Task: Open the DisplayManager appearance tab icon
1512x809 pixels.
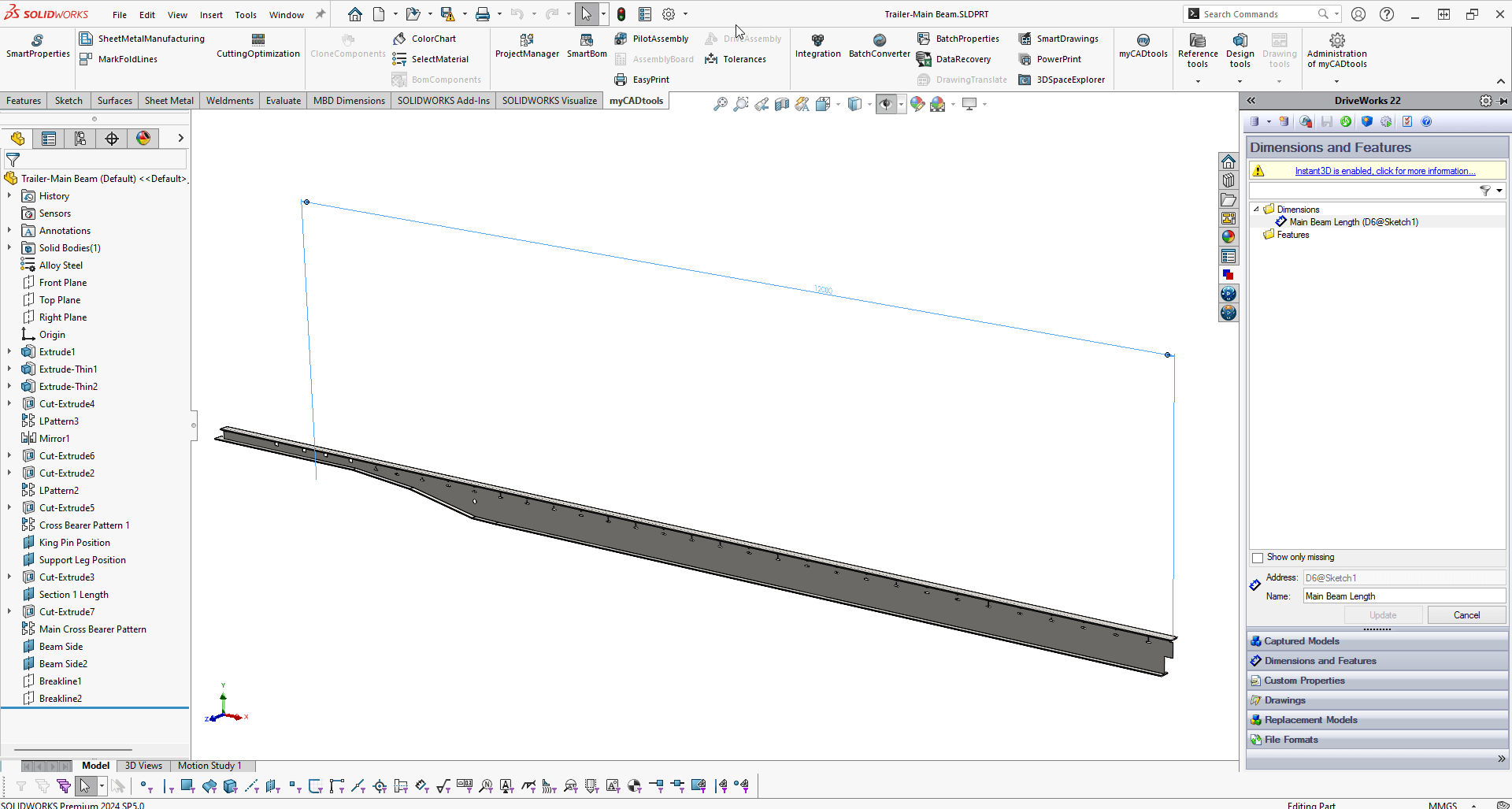Action: point(143,139)
